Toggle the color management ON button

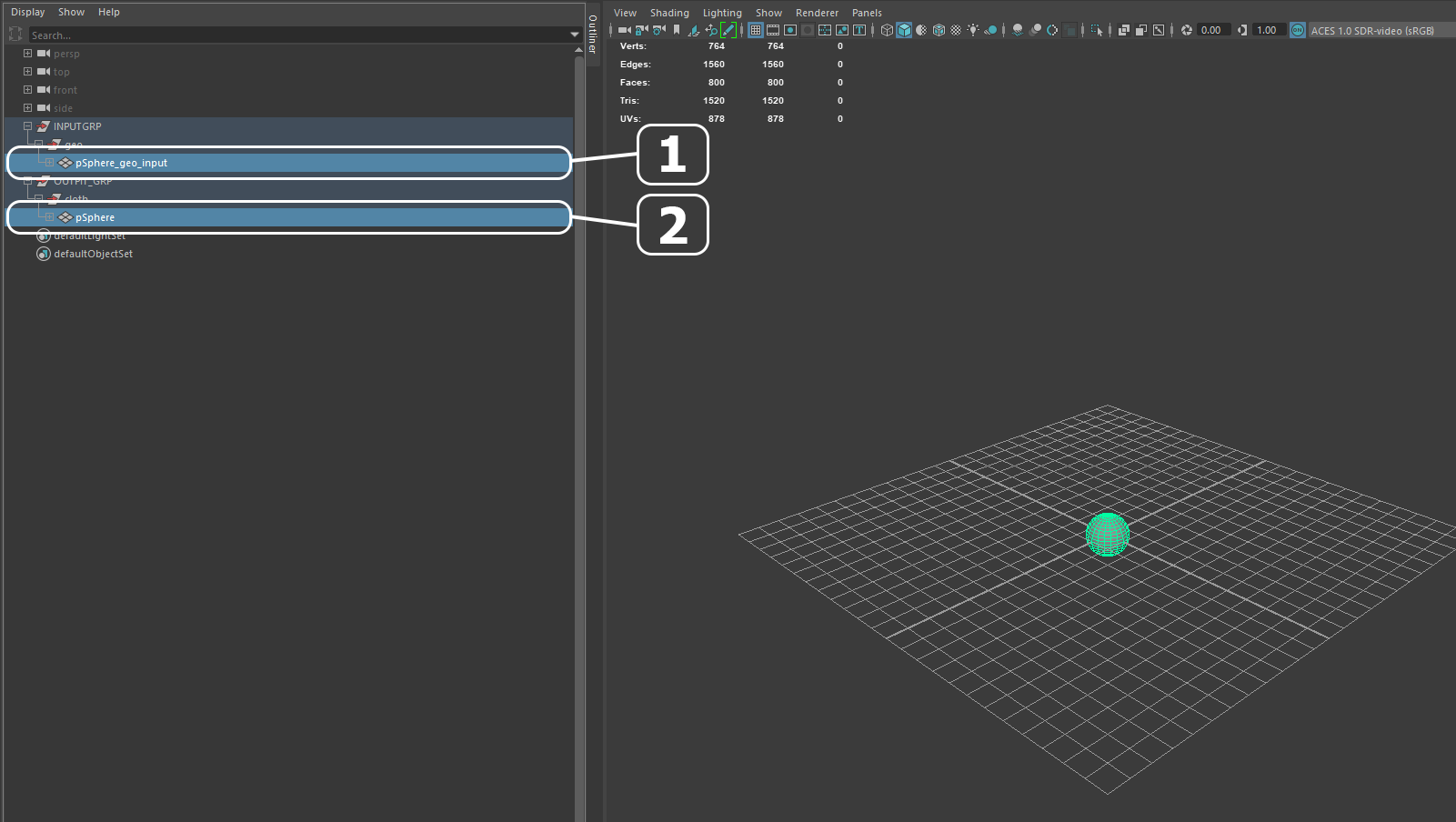(1298, 30)
